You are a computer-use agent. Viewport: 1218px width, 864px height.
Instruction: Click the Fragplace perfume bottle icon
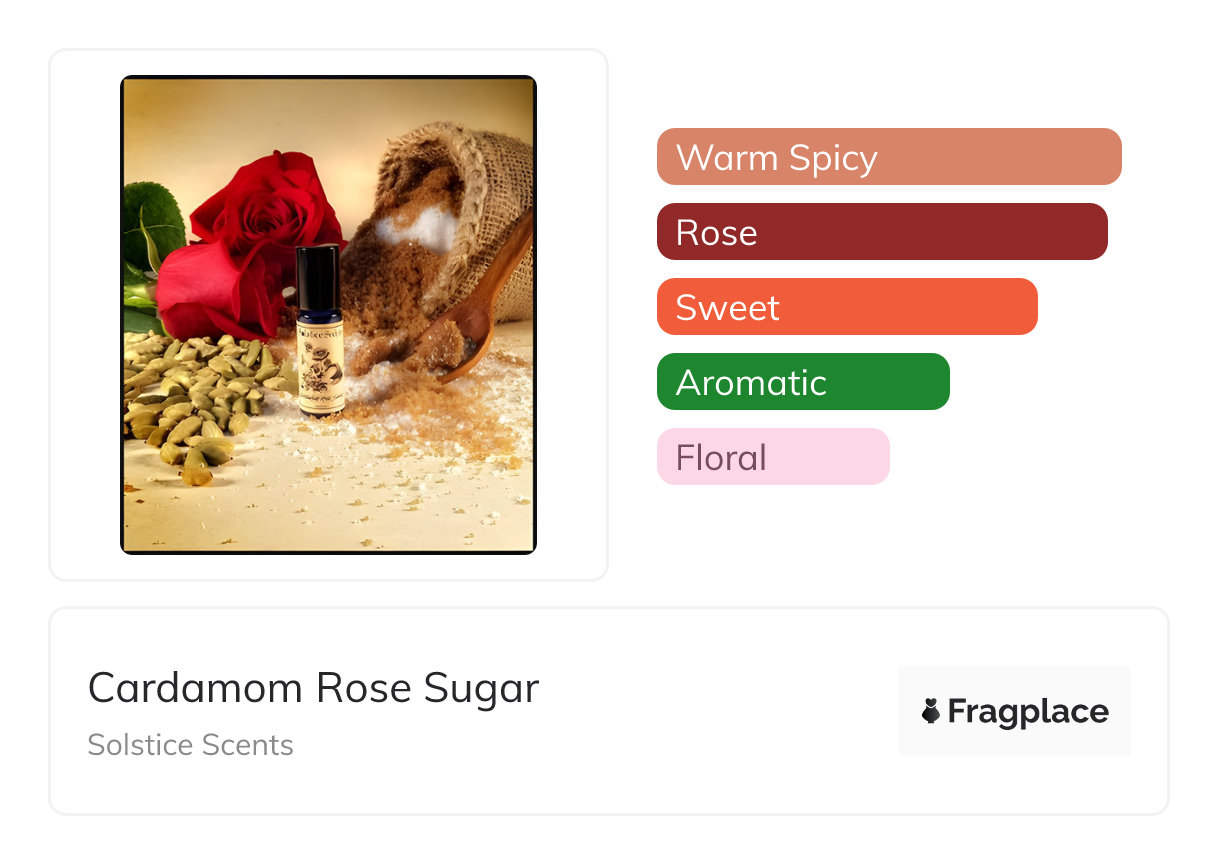click(931, 711)
